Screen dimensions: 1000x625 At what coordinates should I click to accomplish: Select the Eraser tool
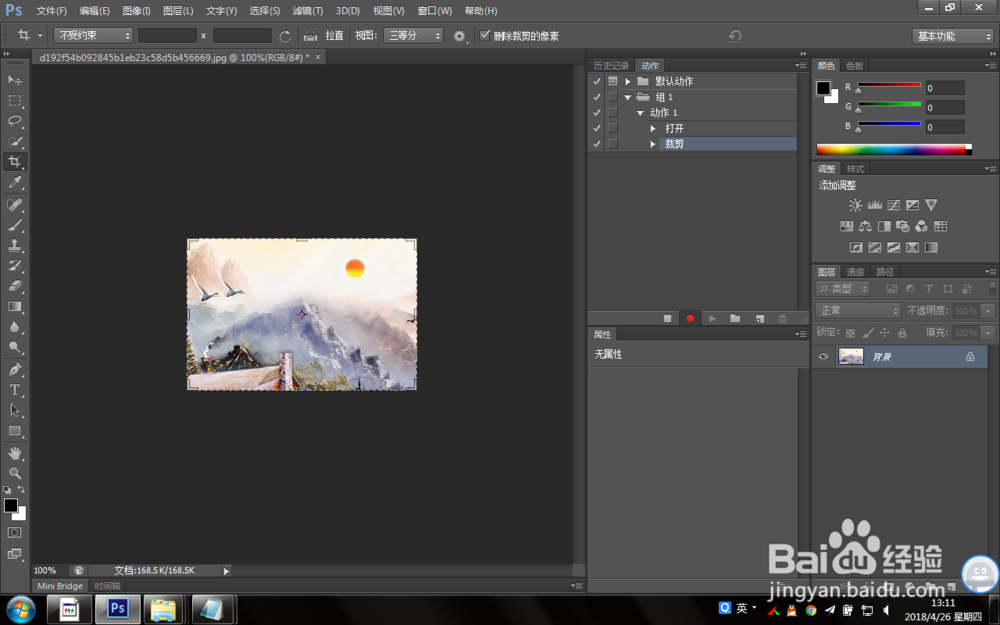click(15, 286)
